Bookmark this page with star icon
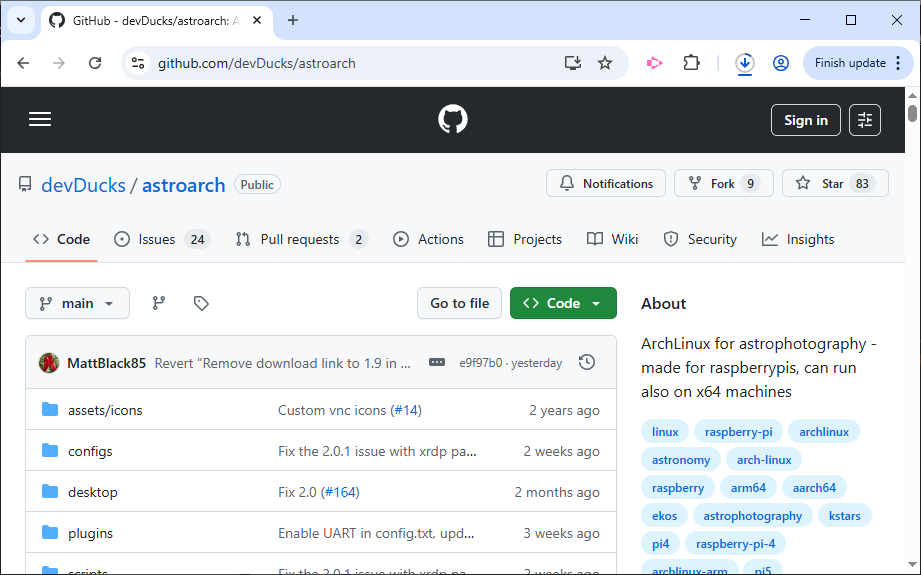921x575 pixels. [604, 63]
